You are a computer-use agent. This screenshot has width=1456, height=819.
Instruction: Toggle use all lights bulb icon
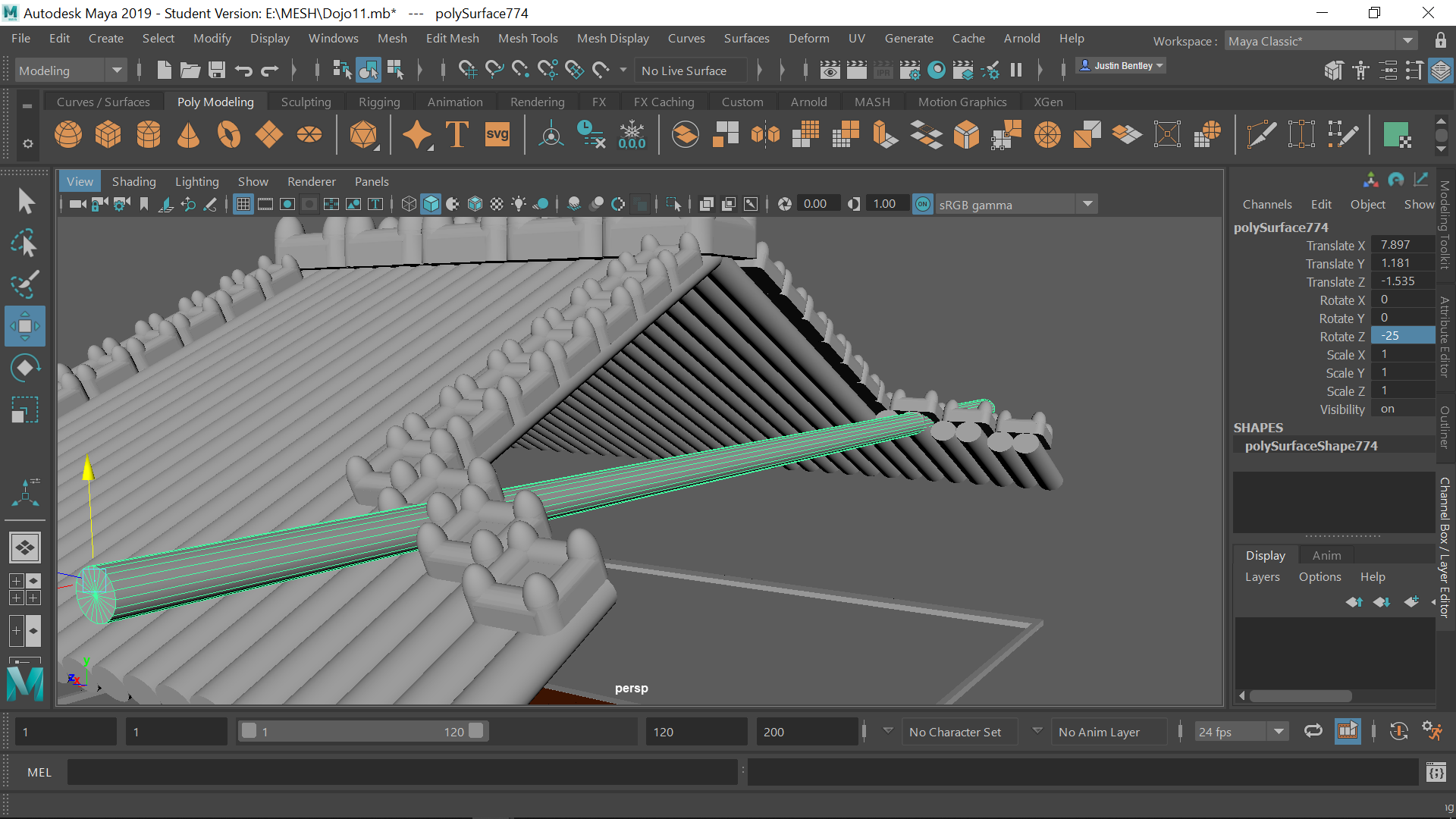519,204
